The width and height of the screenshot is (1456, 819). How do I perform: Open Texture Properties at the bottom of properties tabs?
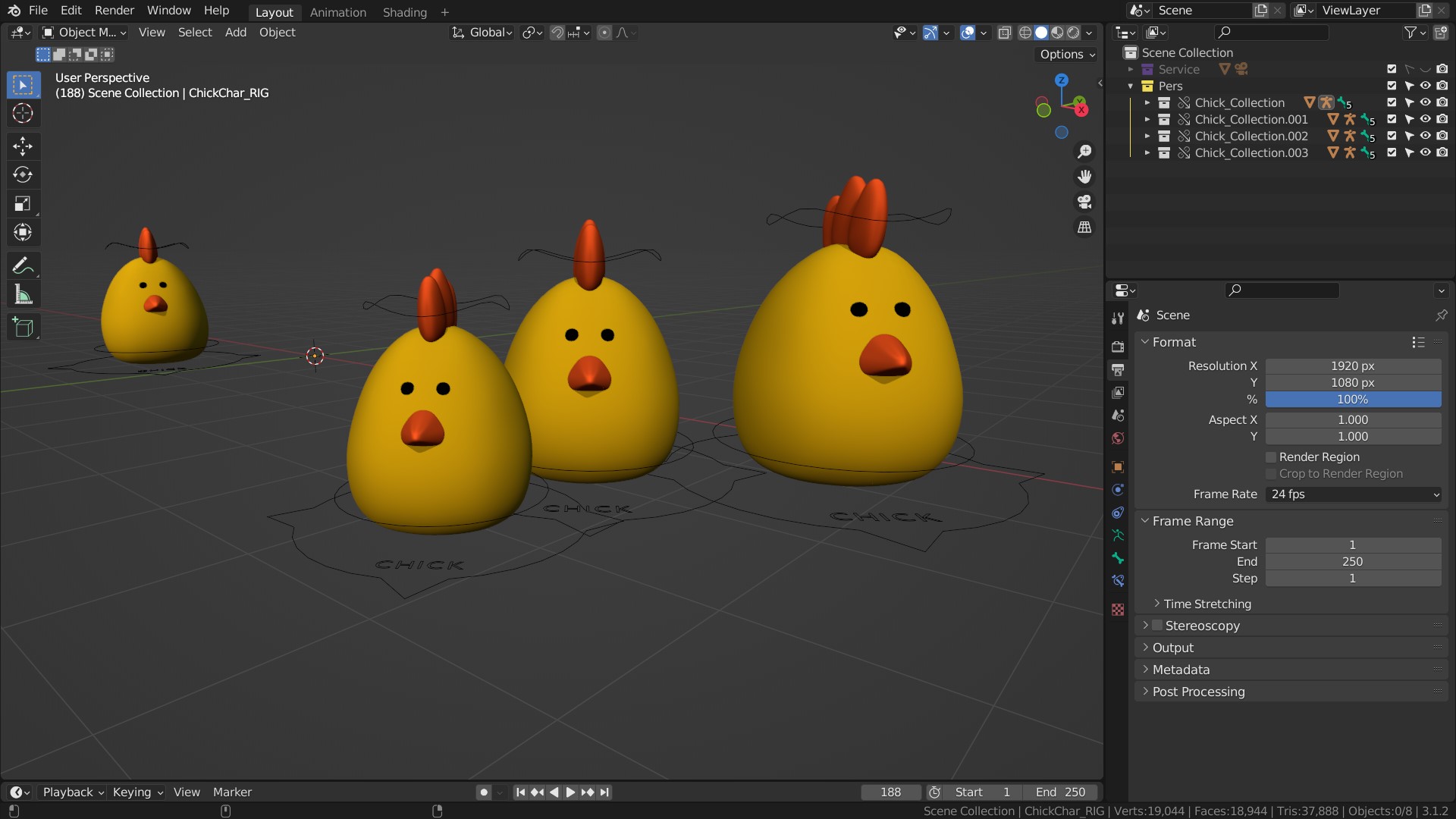[x=1117, y=609]
